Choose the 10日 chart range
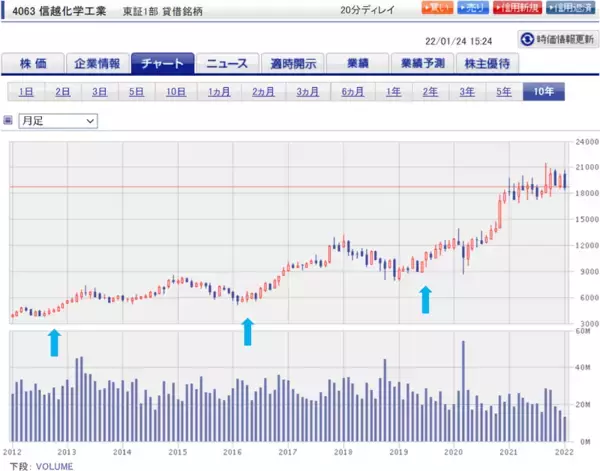The height and width of the screenshot is (471, 600). [x=176, y=93]
